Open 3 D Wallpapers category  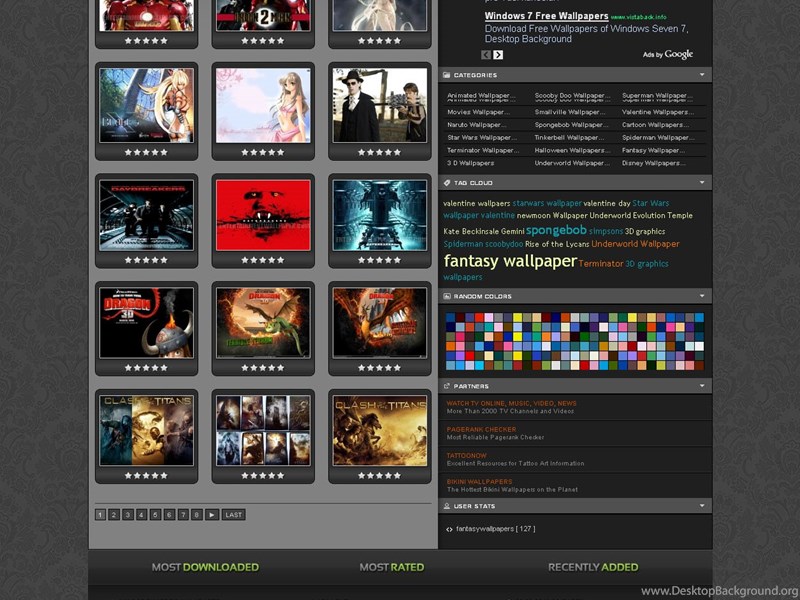tap(470, 163)
